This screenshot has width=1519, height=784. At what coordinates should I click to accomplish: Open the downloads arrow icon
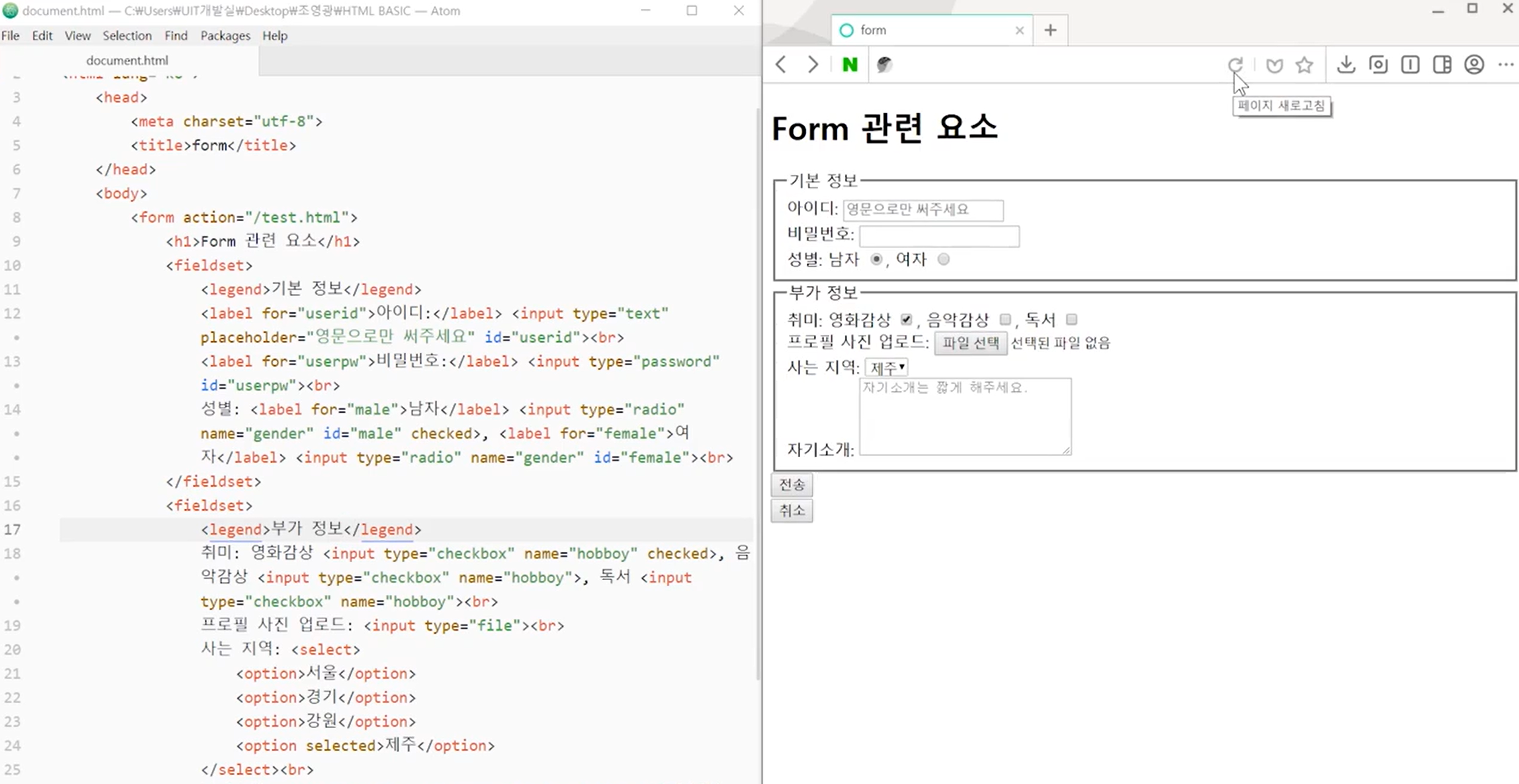1346,64
